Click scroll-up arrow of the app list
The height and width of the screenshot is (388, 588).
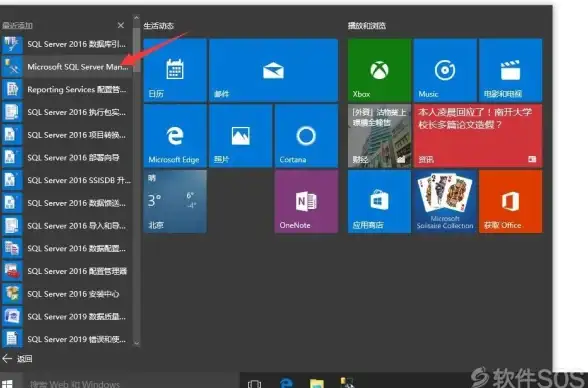click(x=136, y=18)
